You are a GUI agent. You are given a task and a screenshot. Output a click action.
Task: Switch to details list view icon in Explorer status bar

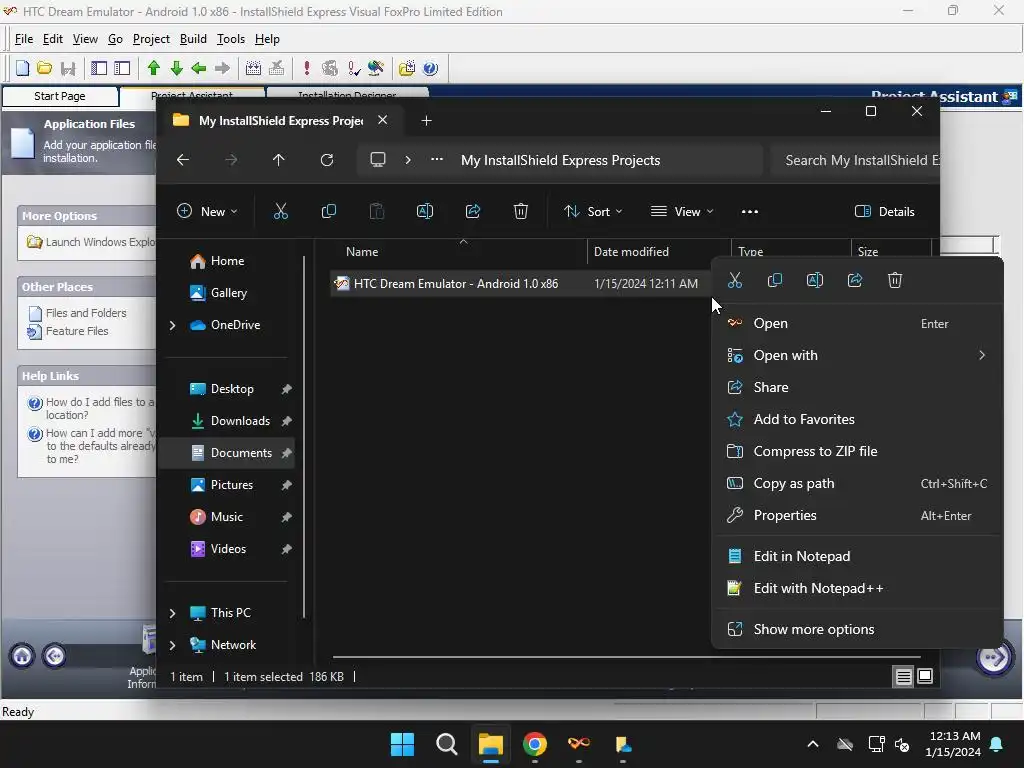903,677
